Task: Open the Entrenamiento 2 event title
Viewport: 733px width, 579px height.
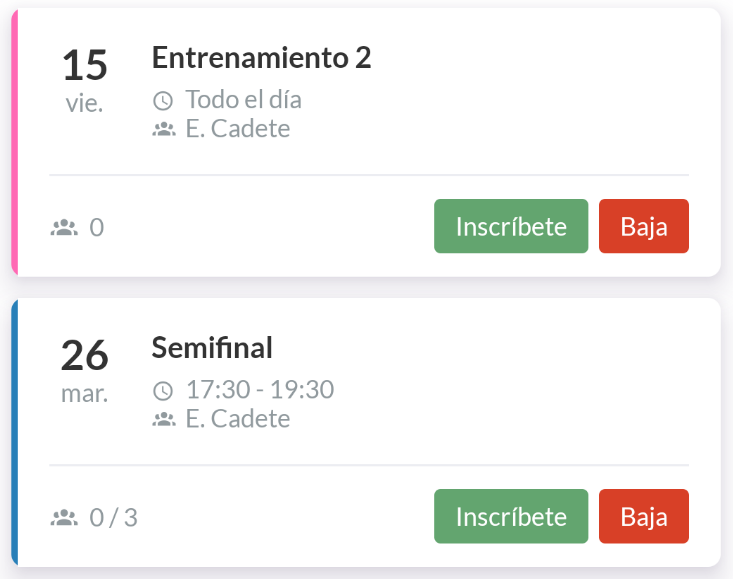Action: click(261, 58)
